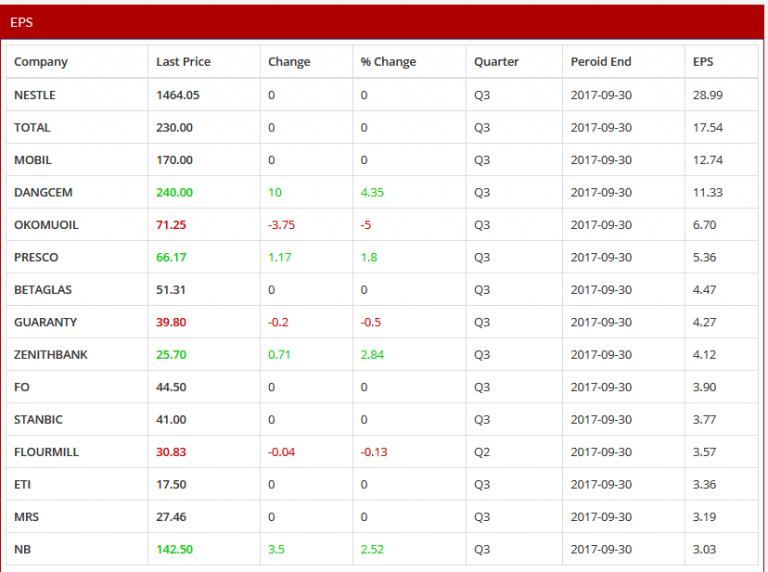The width and height of the screenshot is (768, 572).
Task: Select the ETI company cell
Action: pos(22,484)
